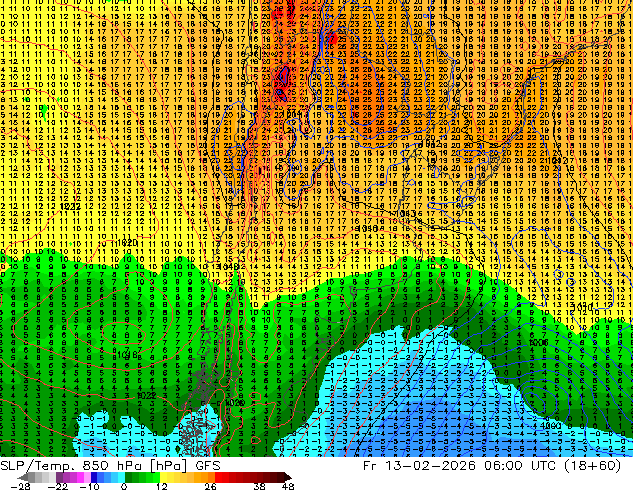The image size is (634, 490).
Task: Click the '-22' legend value
Action: click(x=58, y=486)
